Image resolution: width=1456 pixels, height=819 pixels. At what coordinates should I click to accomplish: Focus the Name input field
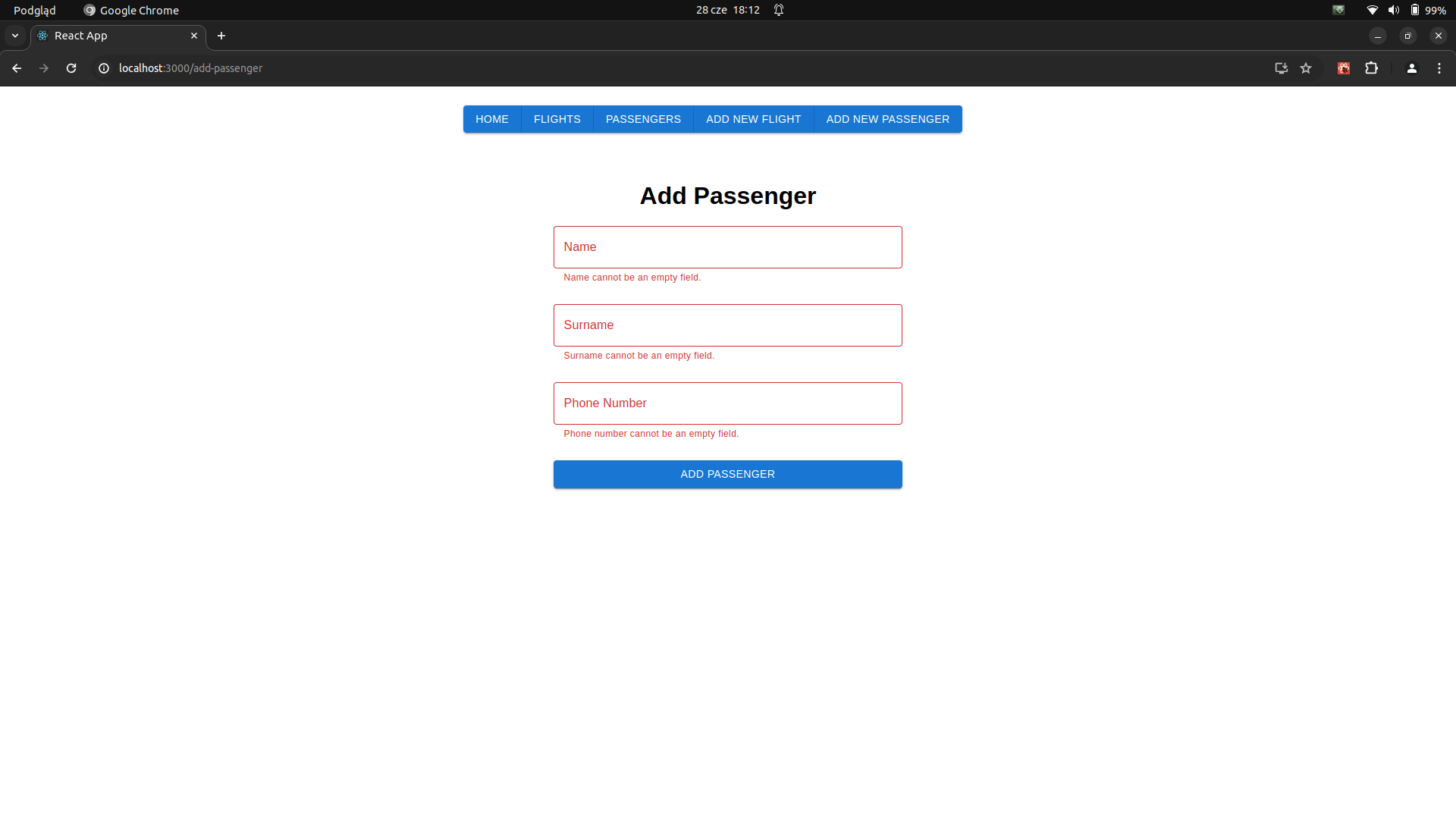(x=727, y=247)
